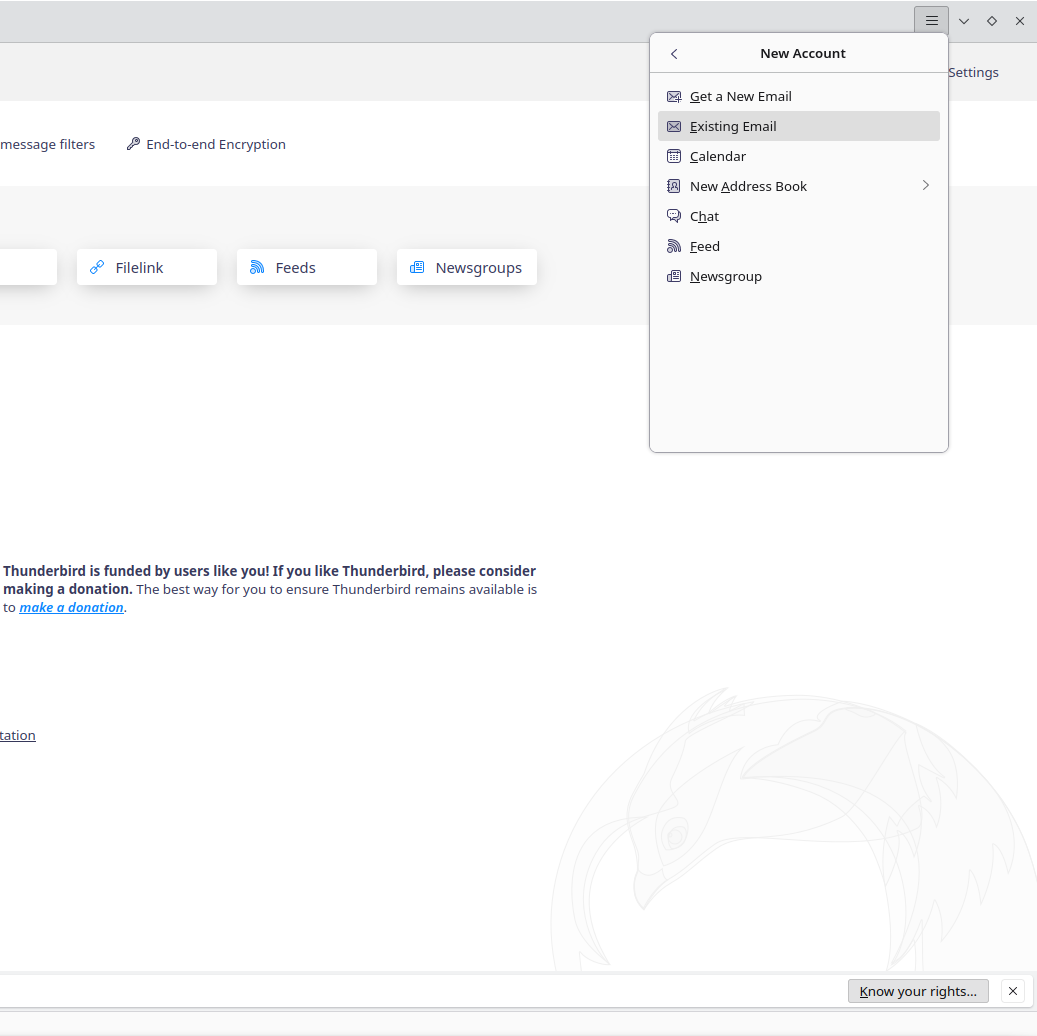
Task: Click the address book icon in the menu
Action: tap(674, 187)
